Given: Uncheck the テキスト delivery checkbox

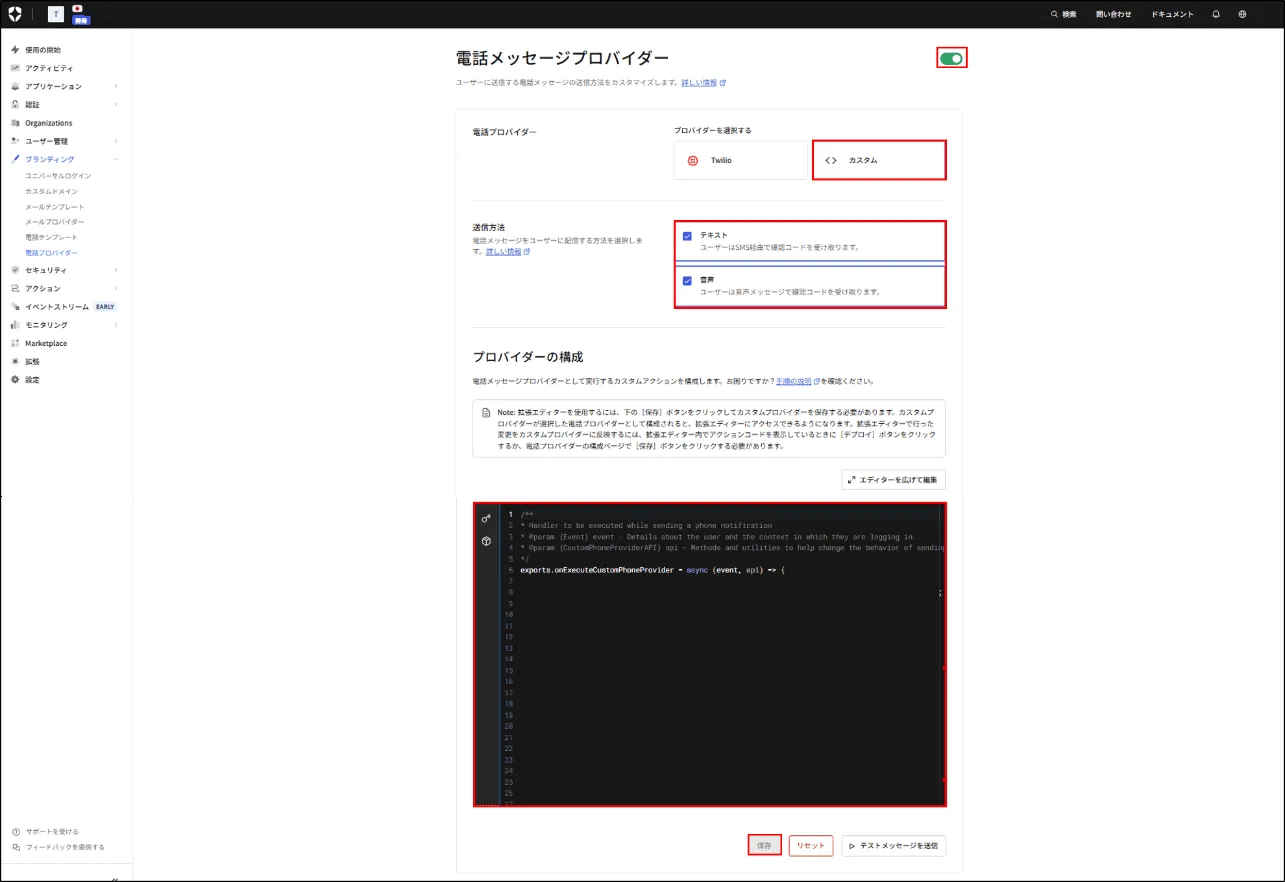Looking at the screenshot, I should (687, 236).
